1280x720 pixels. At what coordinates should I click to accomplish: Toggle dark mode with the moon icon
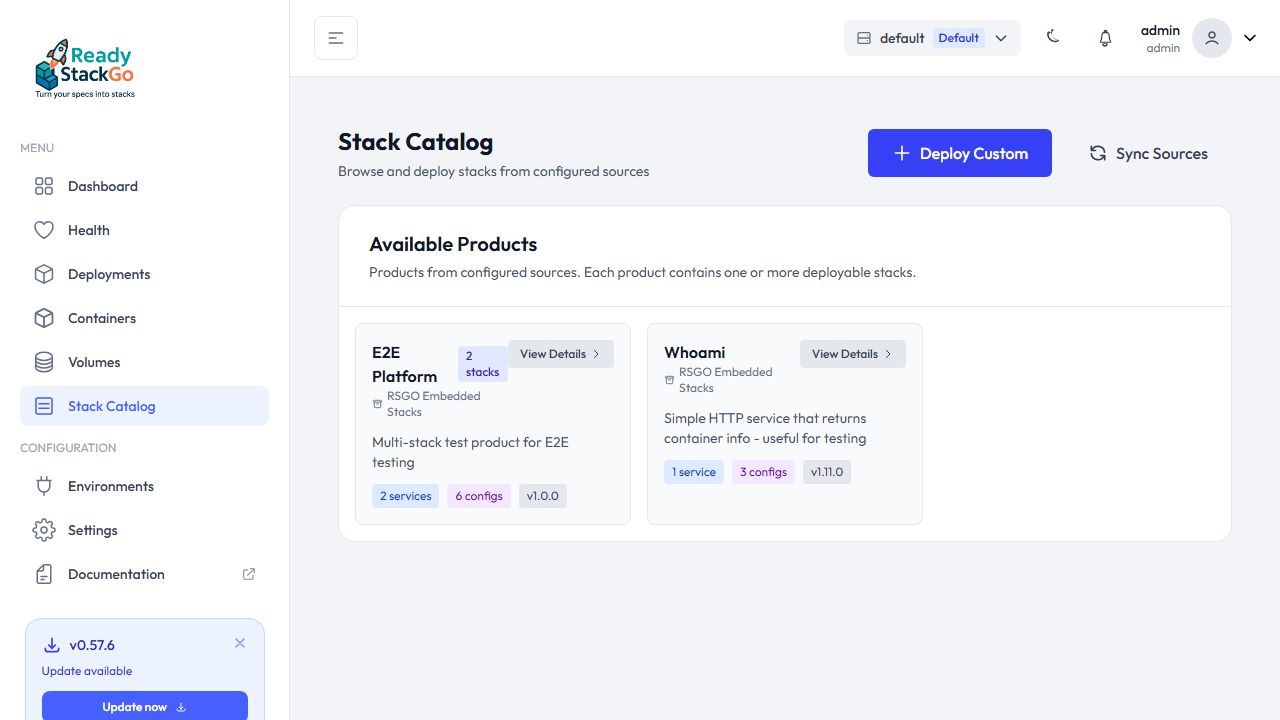point(1053,37)
